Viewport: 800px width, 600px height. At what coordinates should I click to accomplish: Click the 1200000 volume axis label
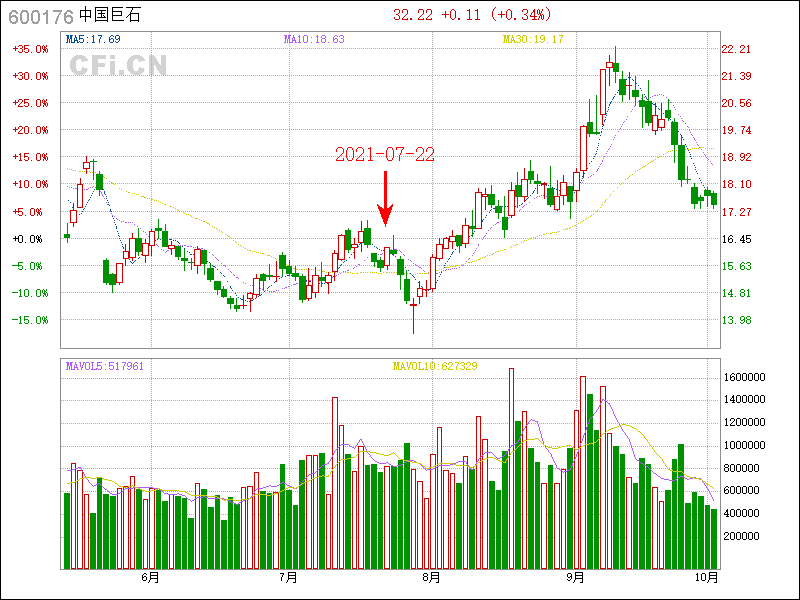tap(744, 422)
